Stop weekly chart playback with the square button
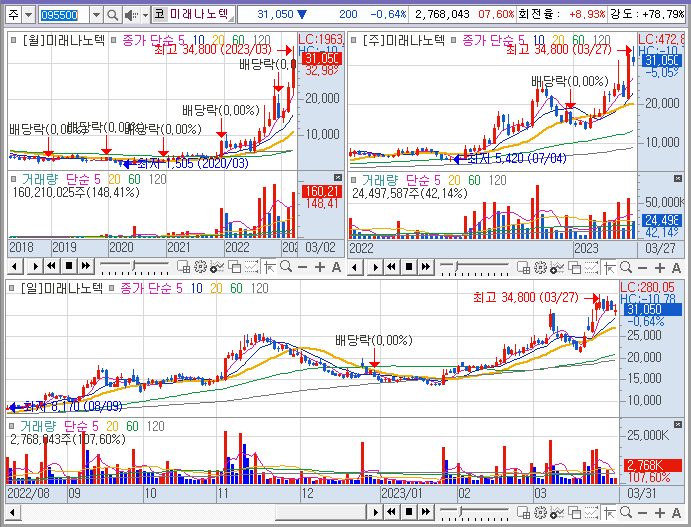Image resolution: width=691 pixels, height=527 pixels. (x=409, y=267)
